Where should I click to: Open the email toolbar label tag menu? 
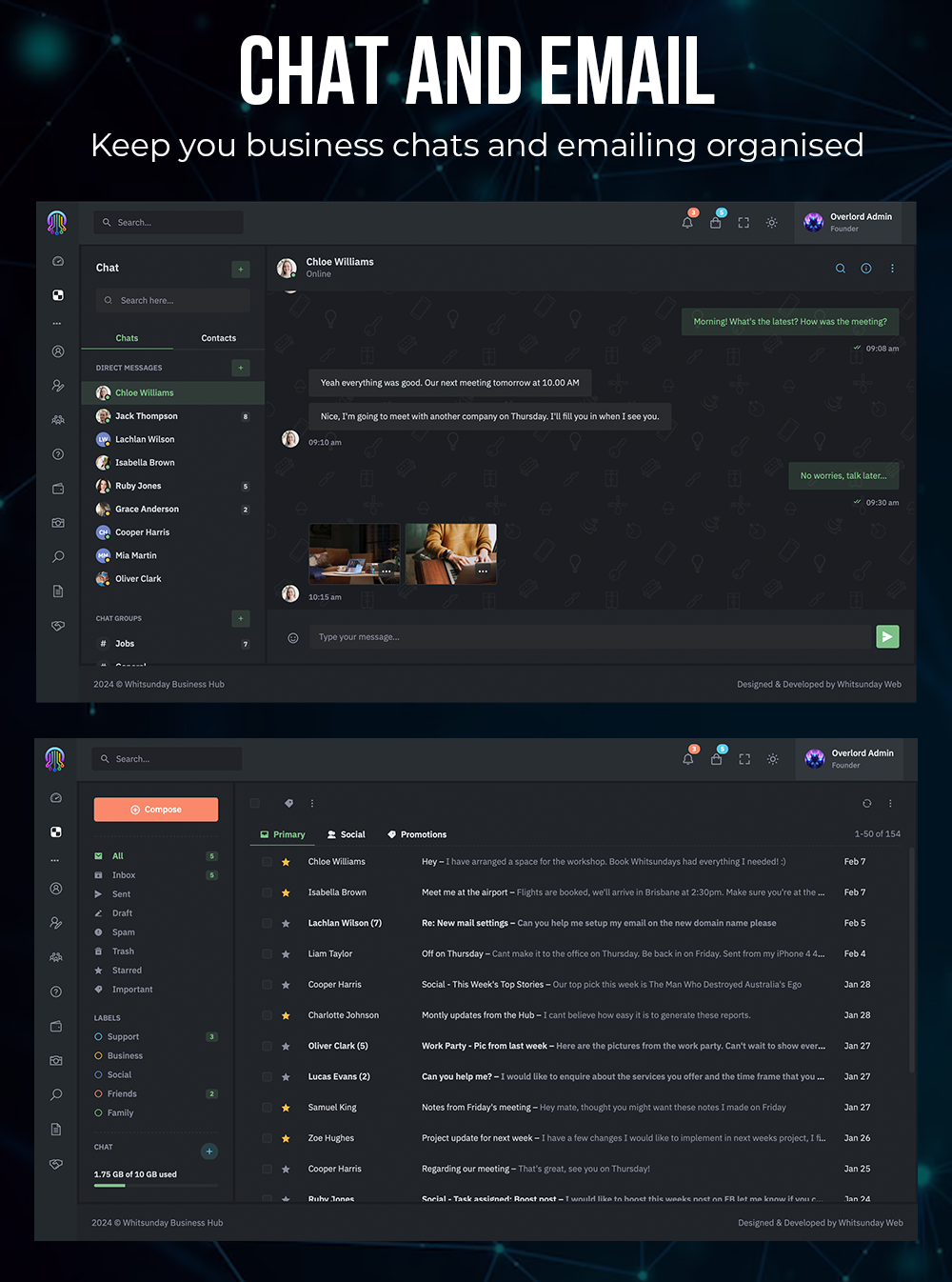[x=288, y=804]
